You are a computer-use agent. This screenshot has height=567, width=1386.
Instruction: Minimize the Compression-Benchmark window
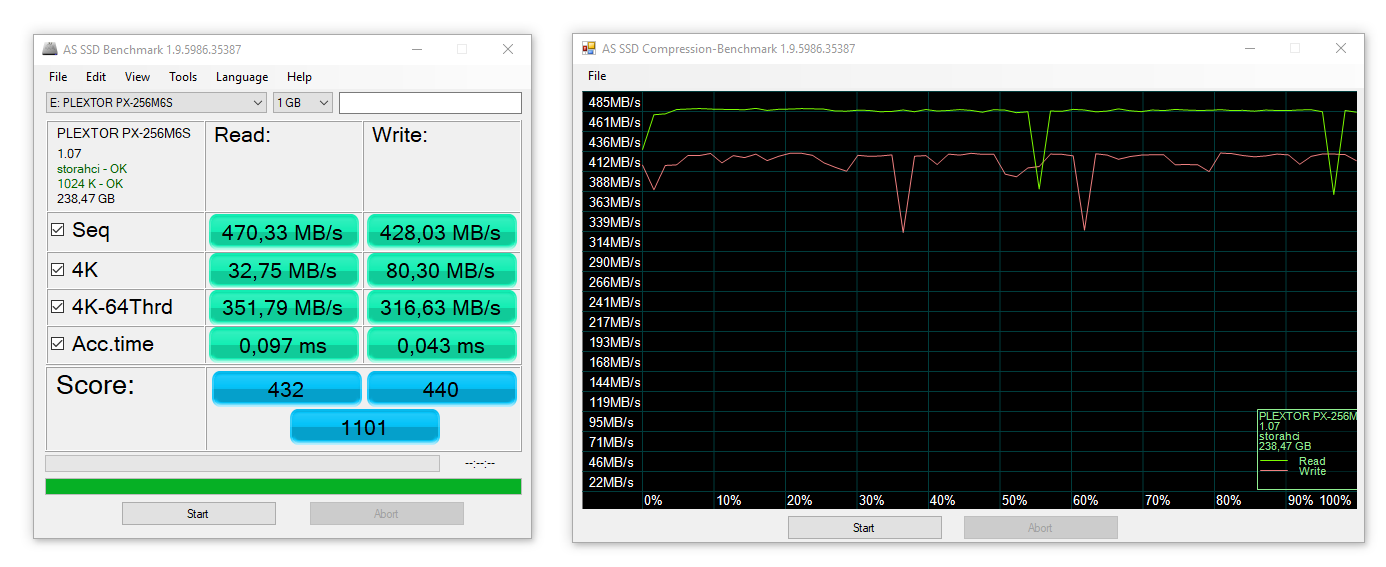pyautogui.click(x=1249, y=48)
